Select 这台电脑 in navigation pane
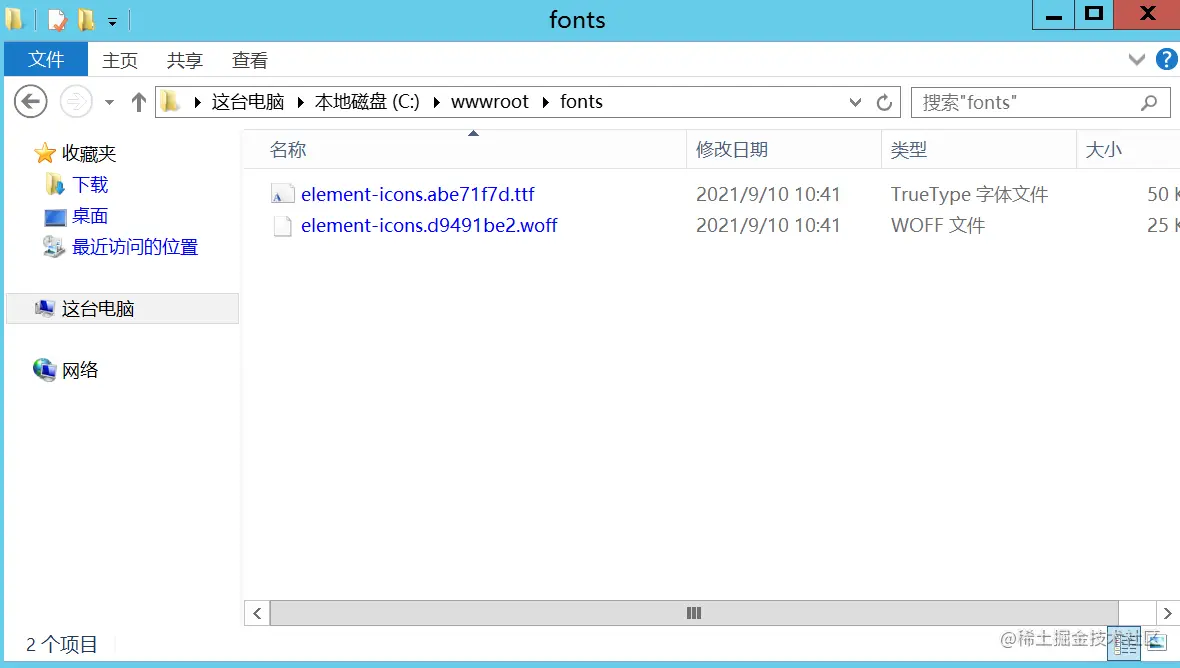Viewport: 1180px width, 668px height. pos(98,308)
